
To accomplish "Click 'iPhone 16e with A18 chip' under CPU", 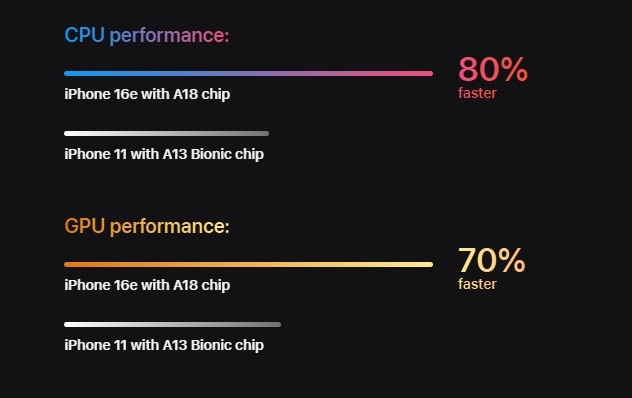I will (x=147, y=94).
